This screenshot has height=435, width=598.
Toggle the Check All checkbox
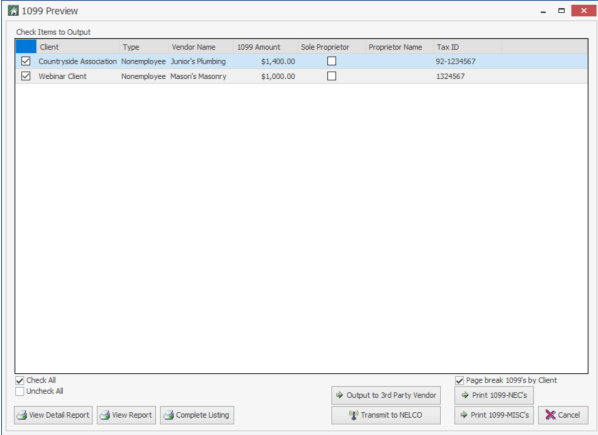[19, 380]
